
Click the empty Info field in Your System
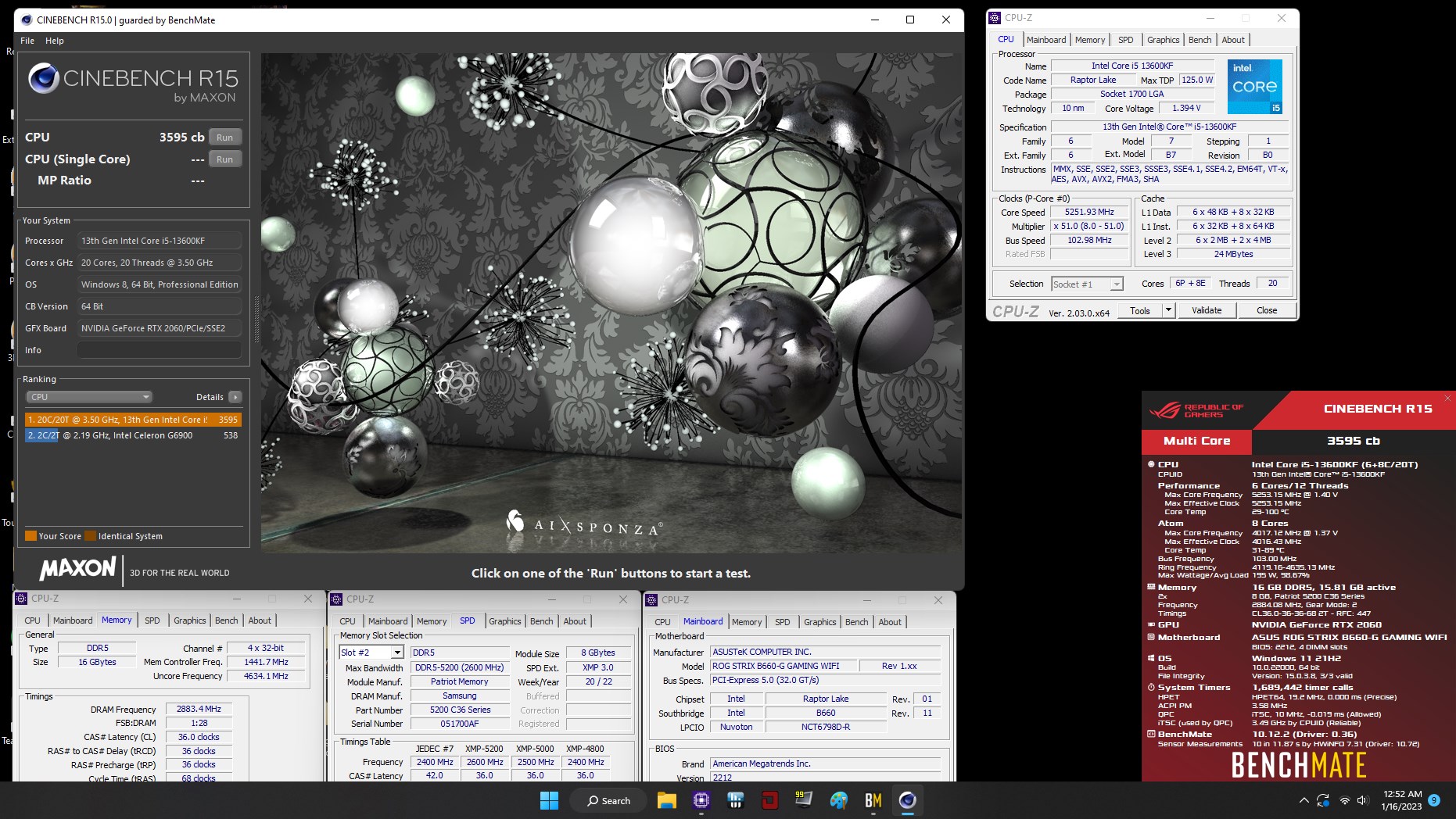[x=160, y=350]
